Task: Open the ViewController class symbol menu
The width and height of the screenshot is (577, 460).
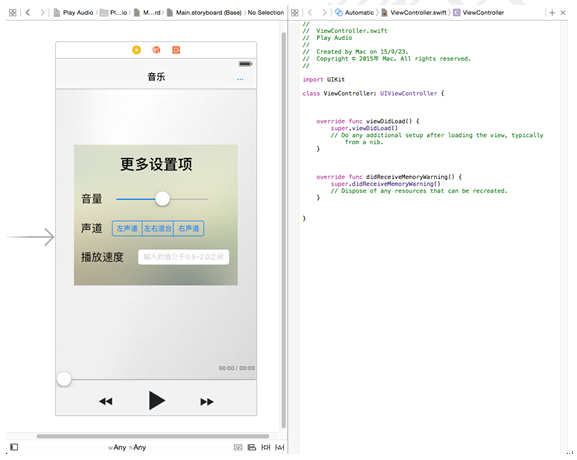Action: pos(478,13)
